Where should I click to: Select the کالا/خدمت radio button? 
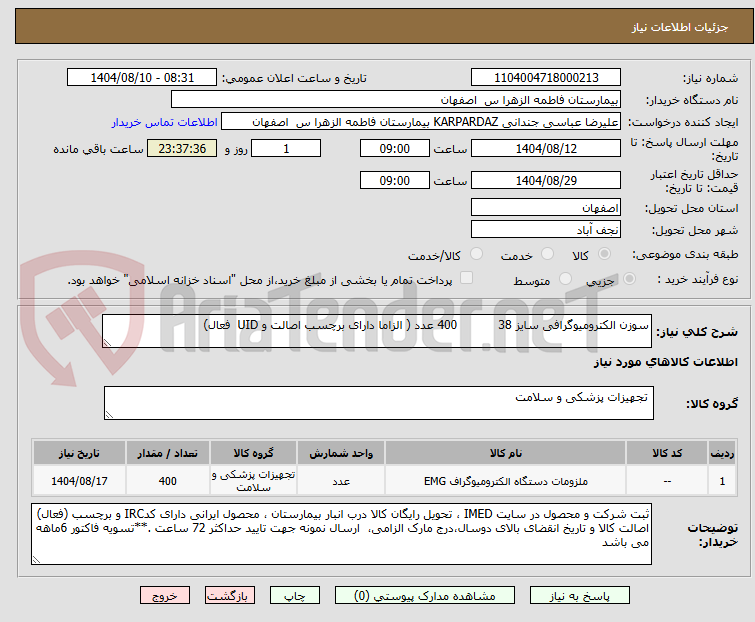(476, 254)
